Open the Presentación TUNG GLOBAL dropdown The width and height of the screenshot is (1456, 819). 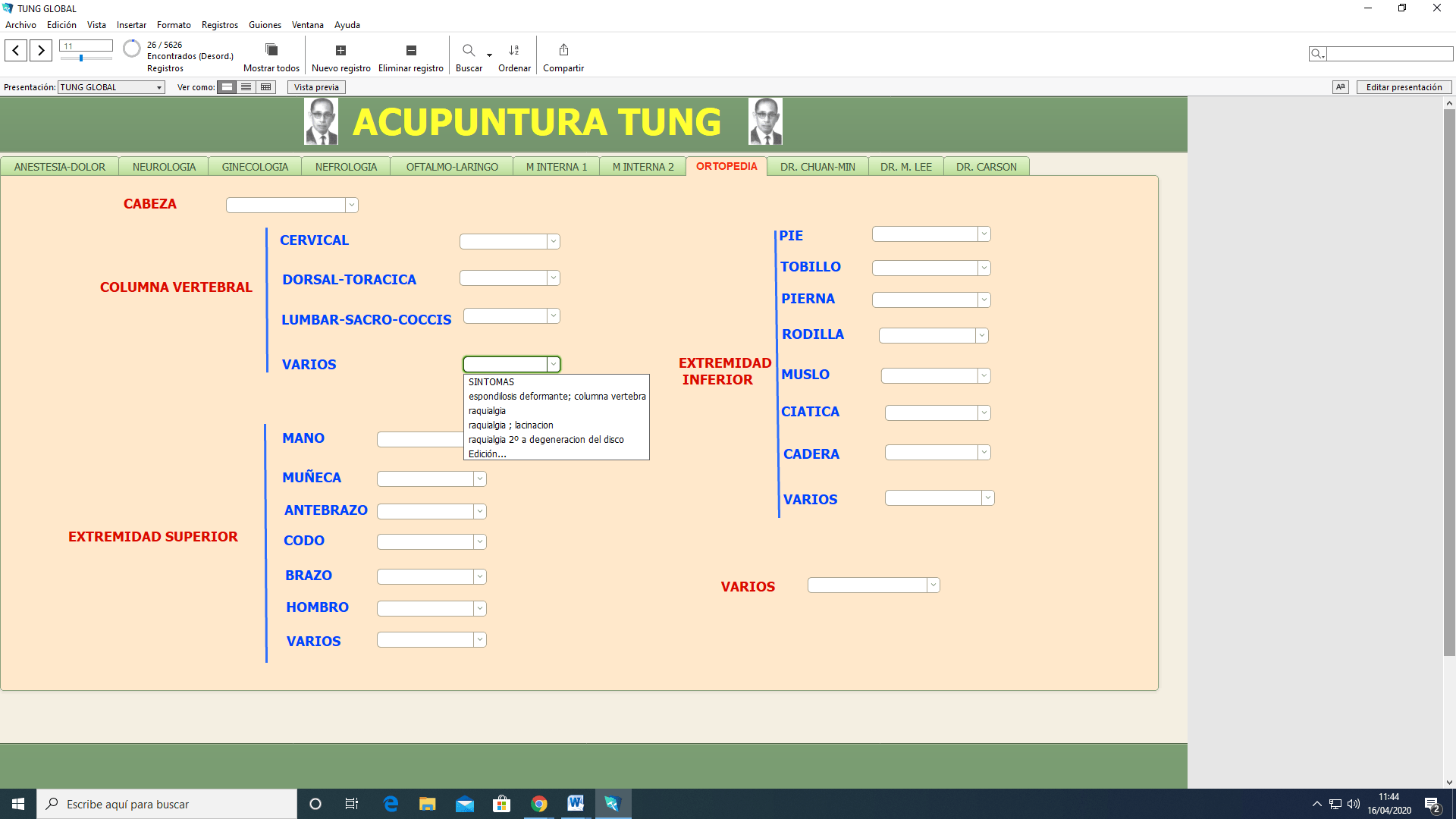coord(111,87)
